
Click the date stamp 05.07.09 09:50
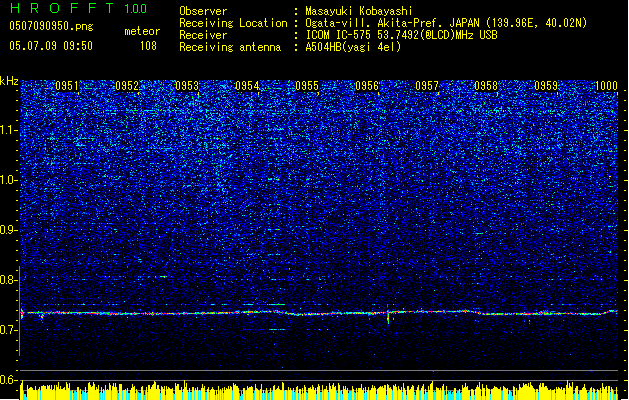51,46
